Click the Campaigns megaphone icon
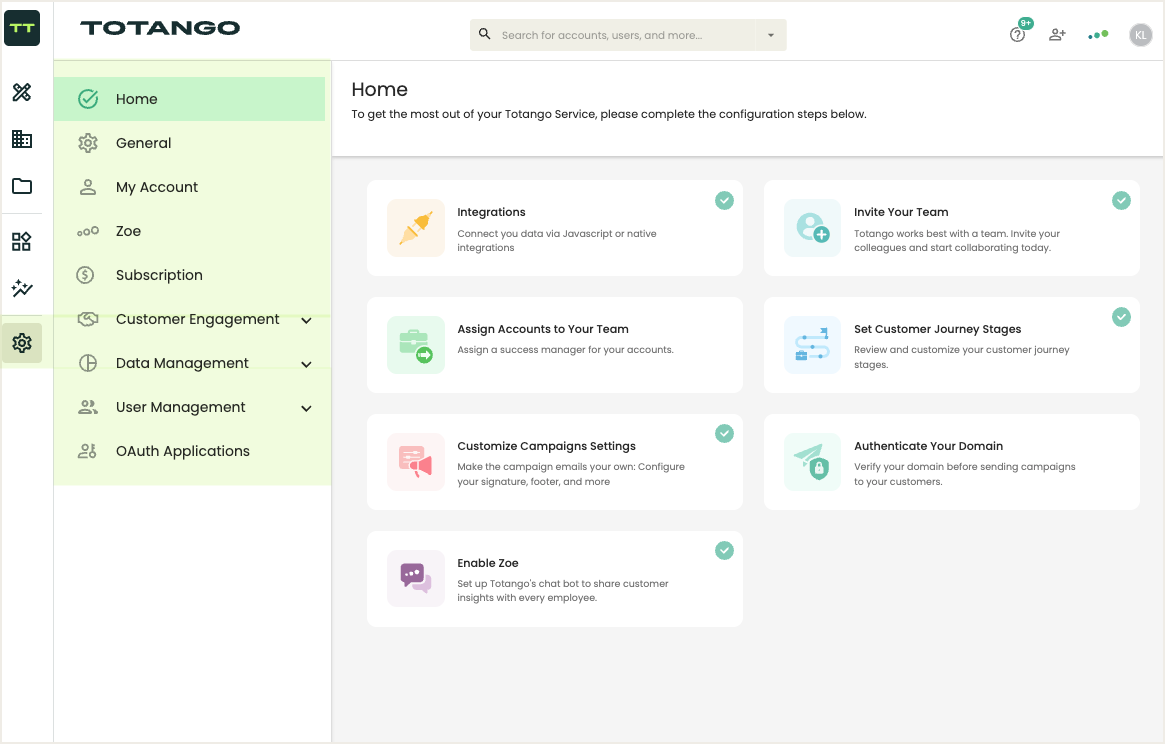Image resolution: width=1165 pixels, height=744 pixels. click(x=416, y=462)
